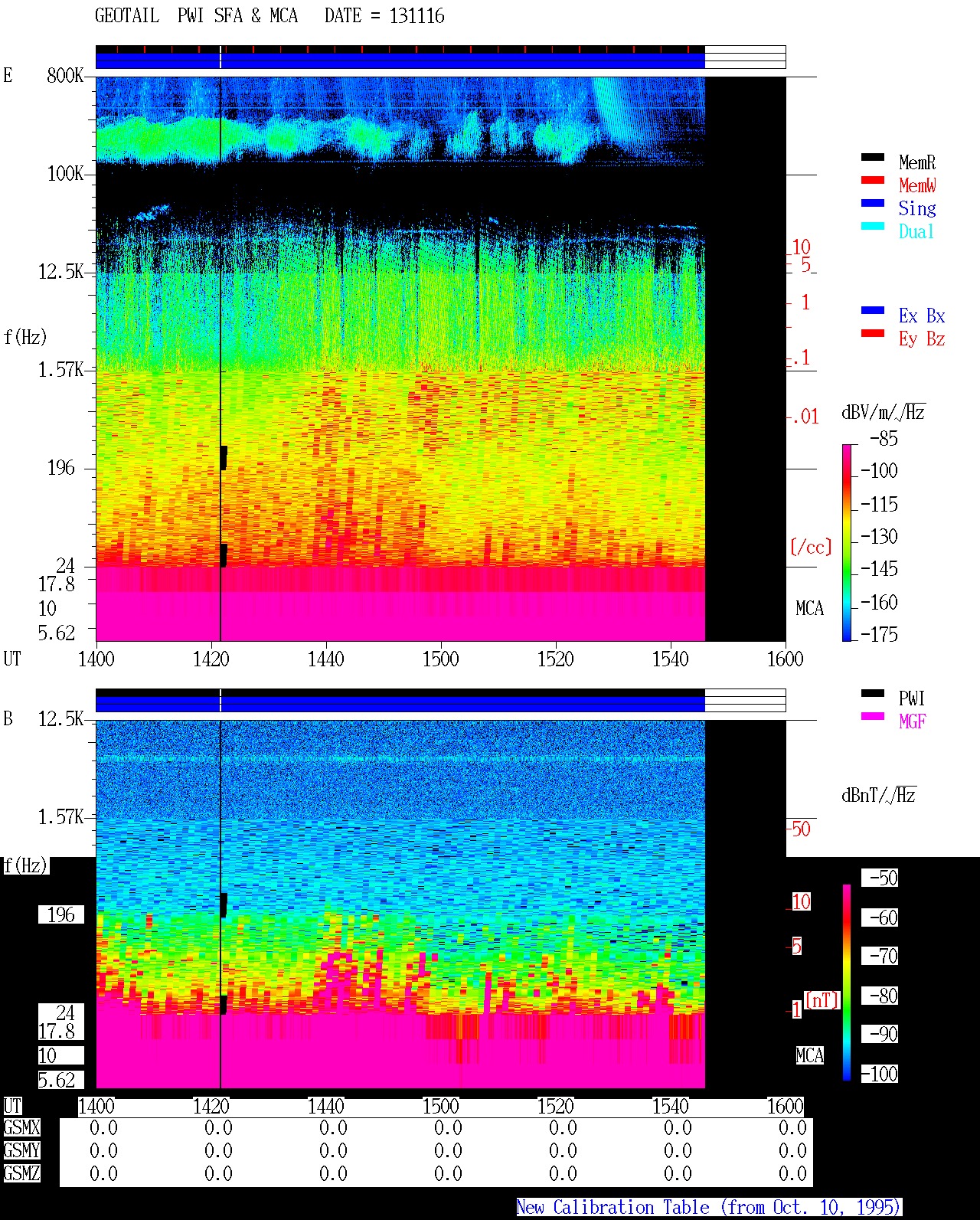980x1220 pixels.
Task: Click the 1440 tick in the bottom UT row
Action: tap(326, 1106)
